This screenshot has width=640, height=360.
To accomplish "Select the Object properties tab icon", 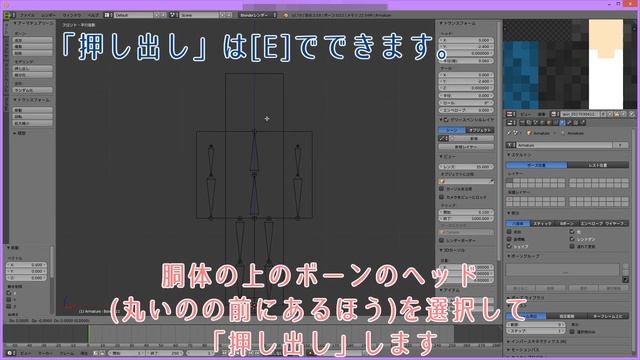I will [549, 122].
